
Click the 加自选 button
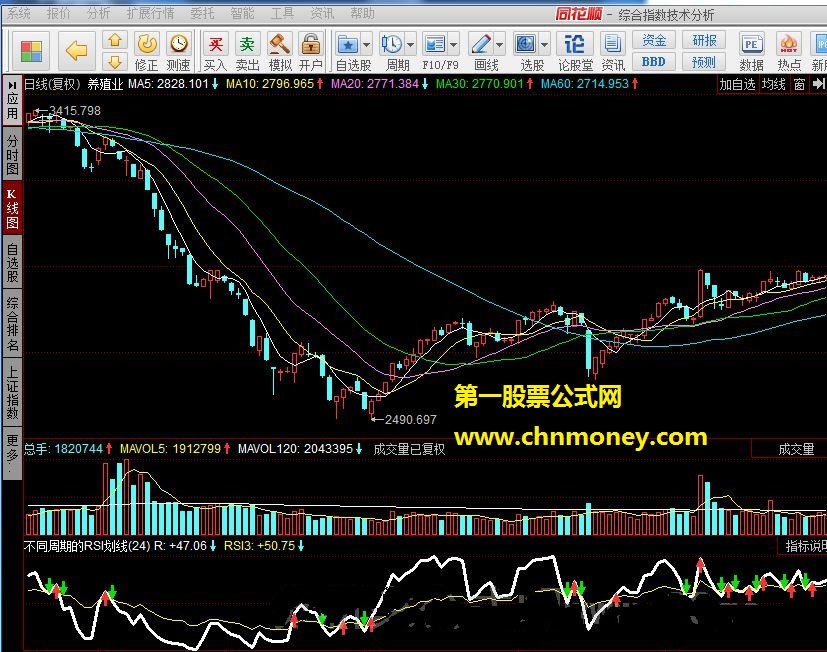tap(738, 84)
